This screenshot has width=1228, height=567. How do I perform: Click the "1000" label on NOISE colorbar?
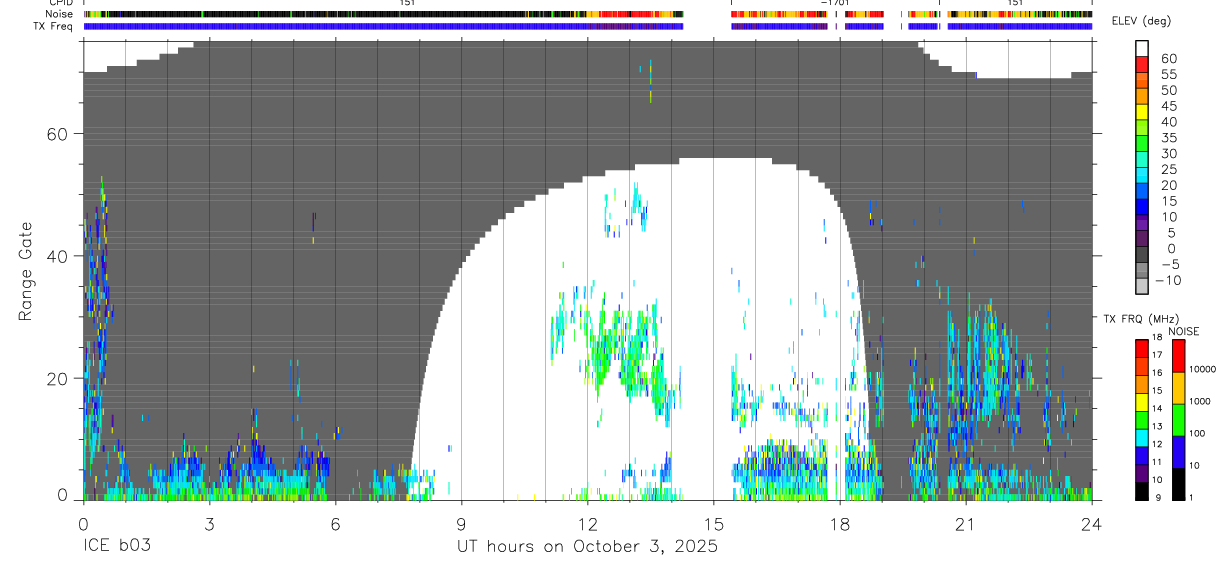tap(1201, 401)
